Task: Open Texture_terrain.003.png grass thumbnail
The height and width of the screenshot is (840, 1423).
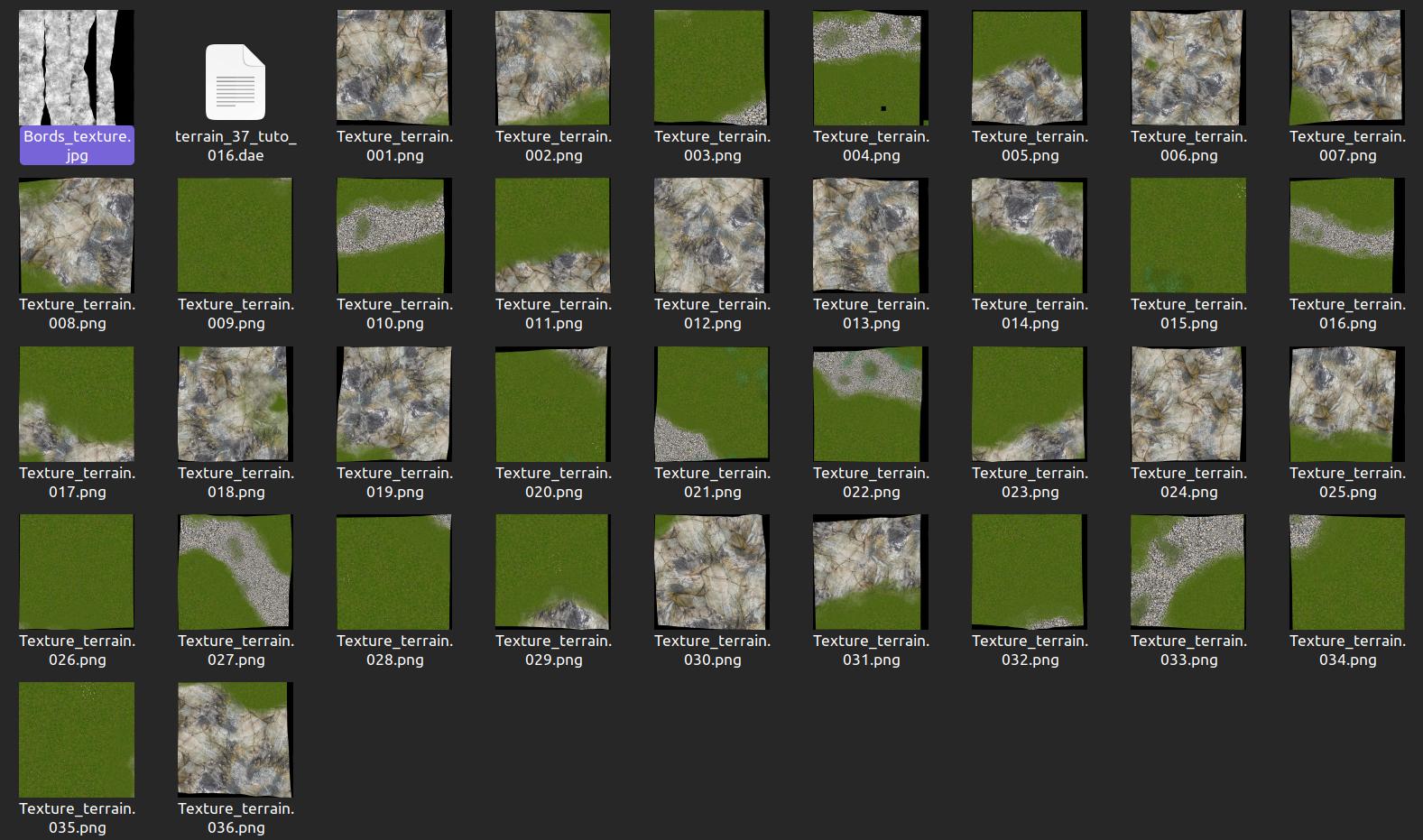Action: [x=712, y=68]
